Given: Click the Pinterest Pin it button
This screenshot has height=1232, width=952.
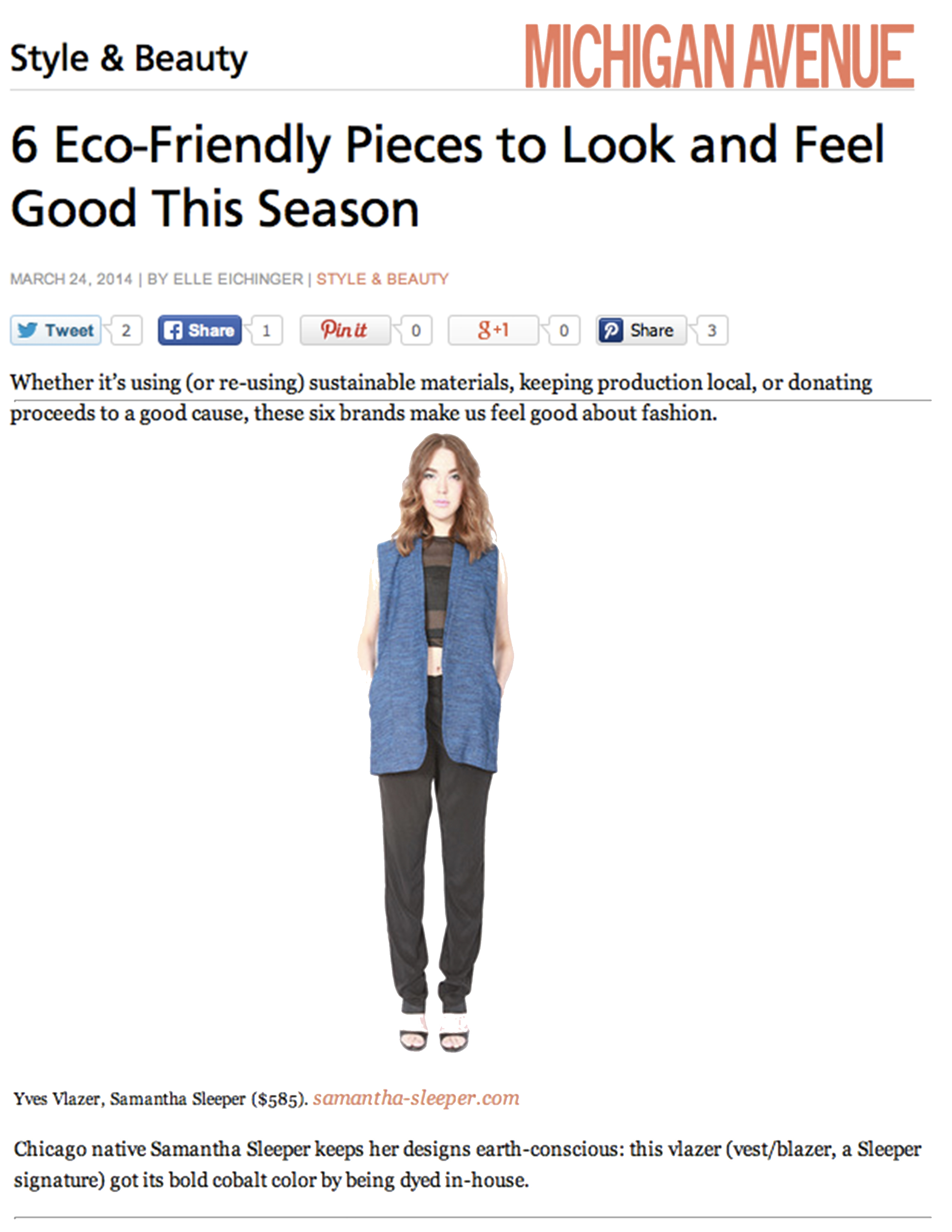Looking at the screenshot, I should coord(345,330).
